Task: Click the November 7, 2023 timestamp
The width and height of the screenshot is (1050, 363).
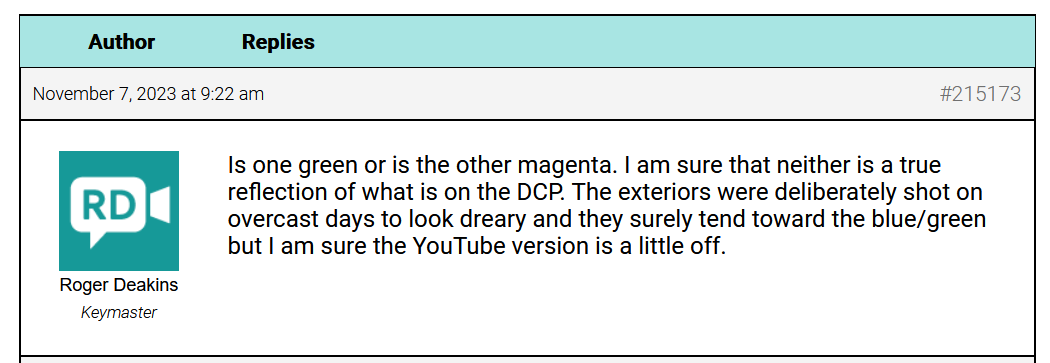Action: 148,94
